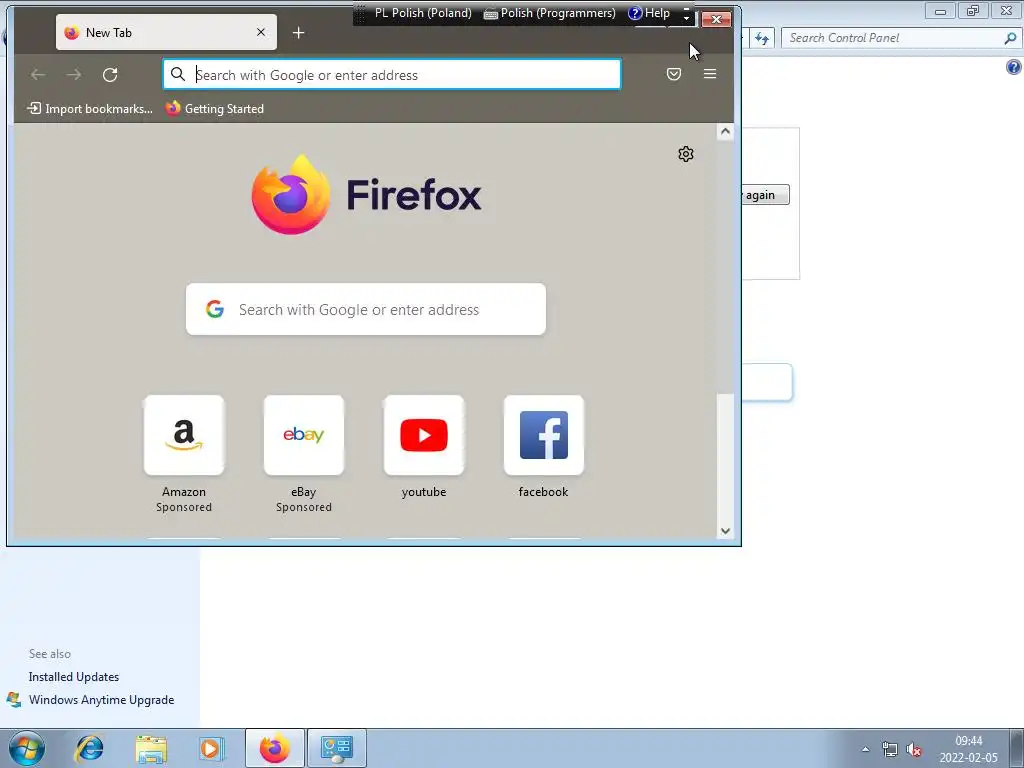1024x768 pixels.
Task: Open Import bookmarks from the bookmarks toolbar
Action: point(89,108)
